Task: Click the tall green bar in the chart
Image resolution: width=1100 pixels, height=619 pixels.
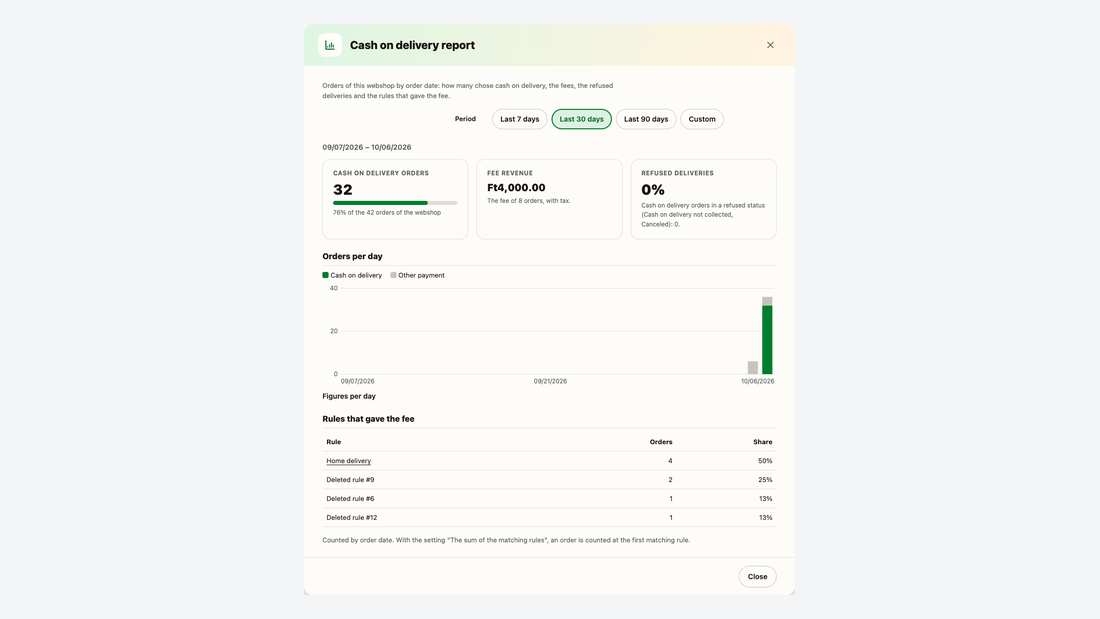Action: pos(767,340)
